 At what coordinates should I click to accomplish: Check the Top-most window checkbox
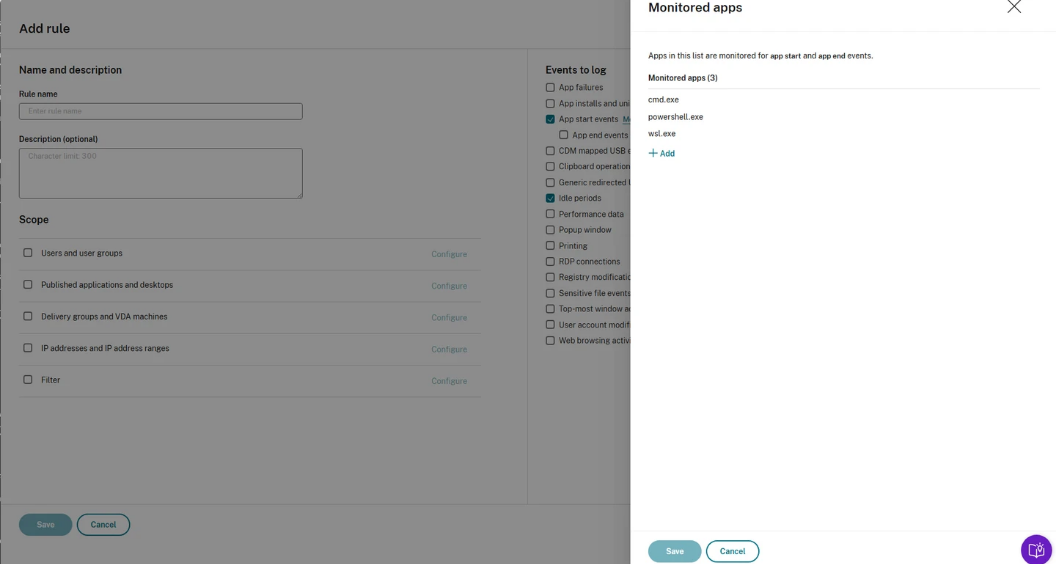[x=550, y=309]
